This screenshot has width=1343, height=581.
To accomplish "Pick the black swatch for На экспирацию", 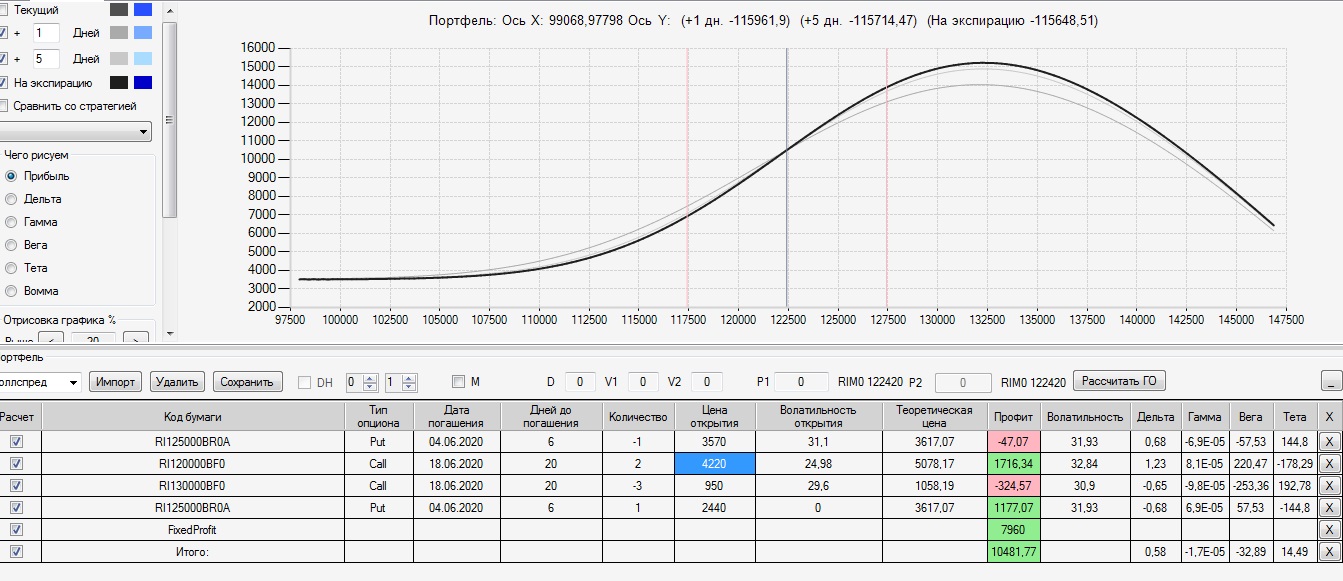I will tap(119, 83).
